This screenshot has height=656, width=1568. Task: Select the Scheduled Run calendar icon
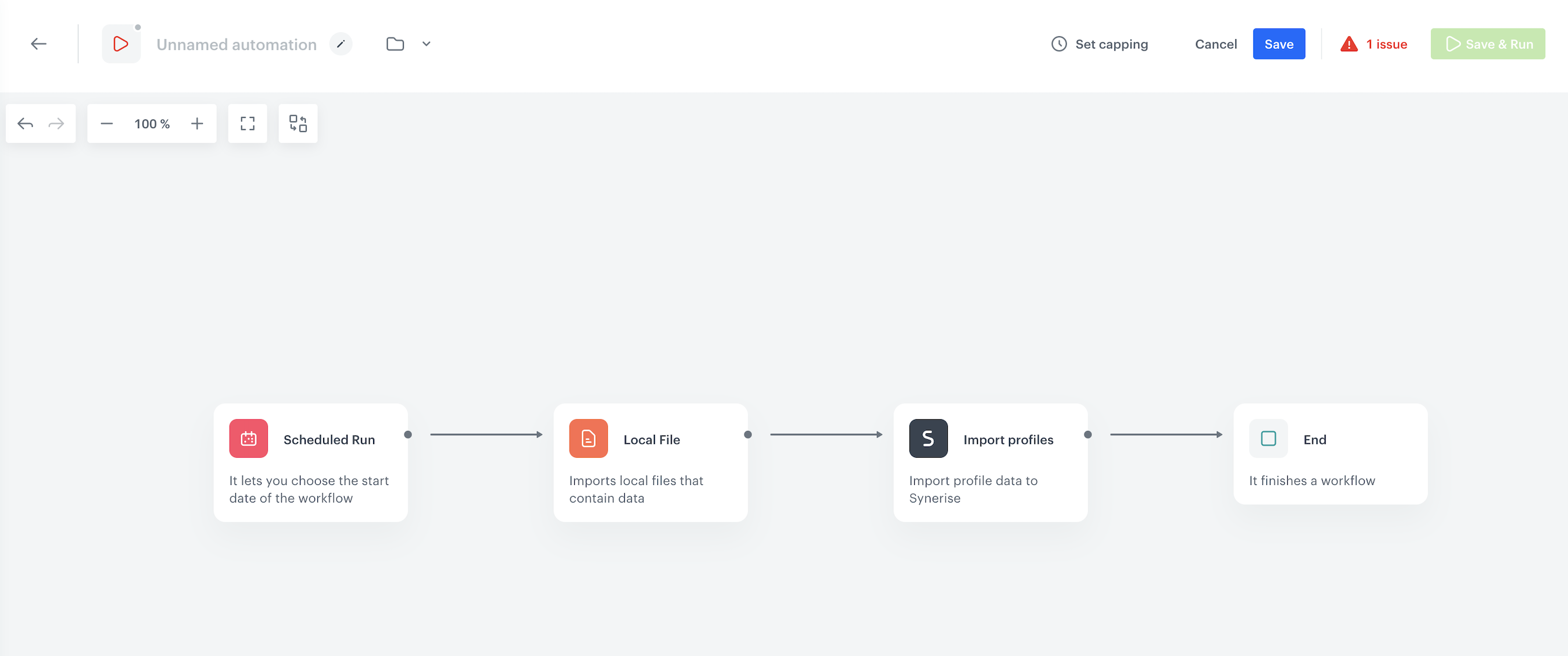click(x=248, y=438)
